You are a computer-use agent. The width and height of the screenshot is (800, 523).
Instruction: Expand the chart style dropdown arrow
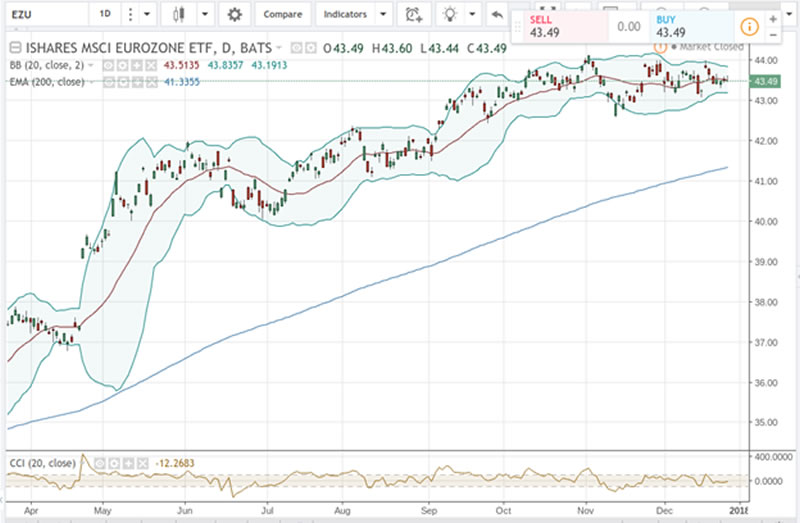click(205, 15)
